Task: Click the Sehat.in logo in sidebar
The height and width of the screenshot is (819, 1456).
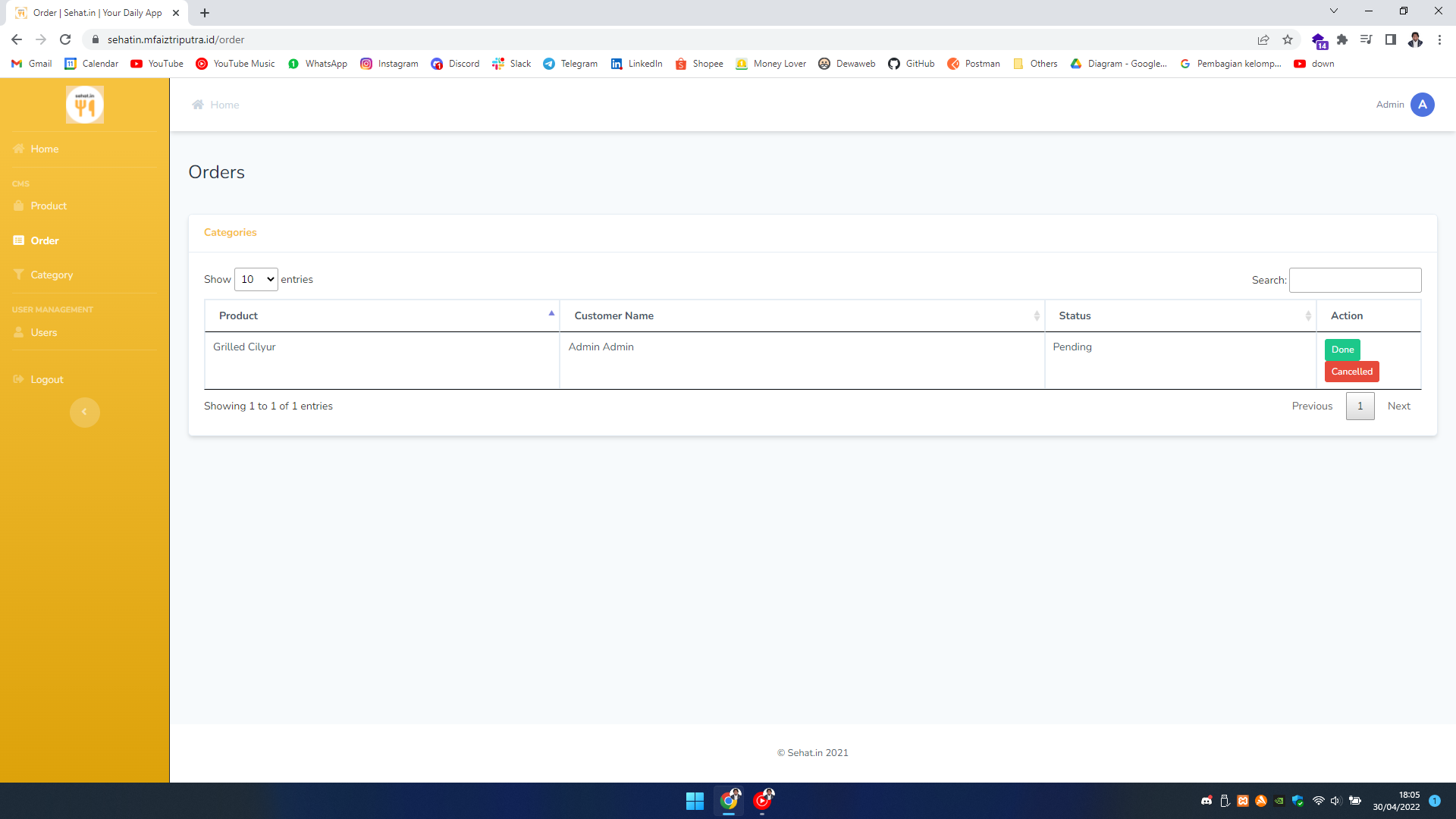Action: [84, 105]
